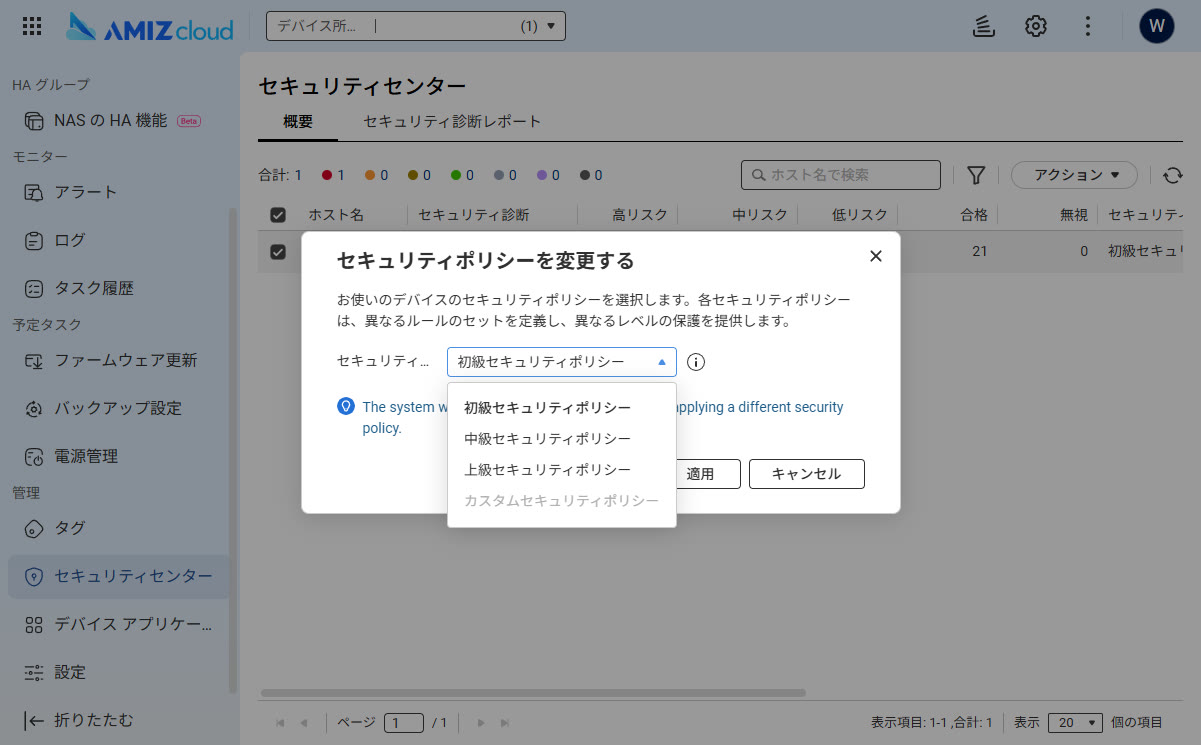The height and width of the screenshot is (745, 1201).
Task: Expand the アクション dropdown button
Action: coord(1074,175)
